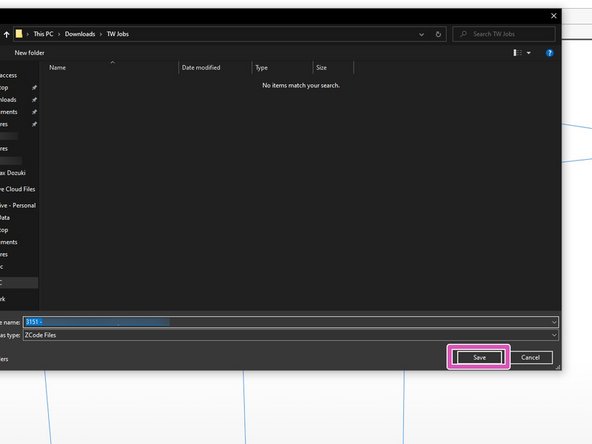Select the Data folder in sidebar
This screenshot has height=444, width=592.
tap(5, 218)
